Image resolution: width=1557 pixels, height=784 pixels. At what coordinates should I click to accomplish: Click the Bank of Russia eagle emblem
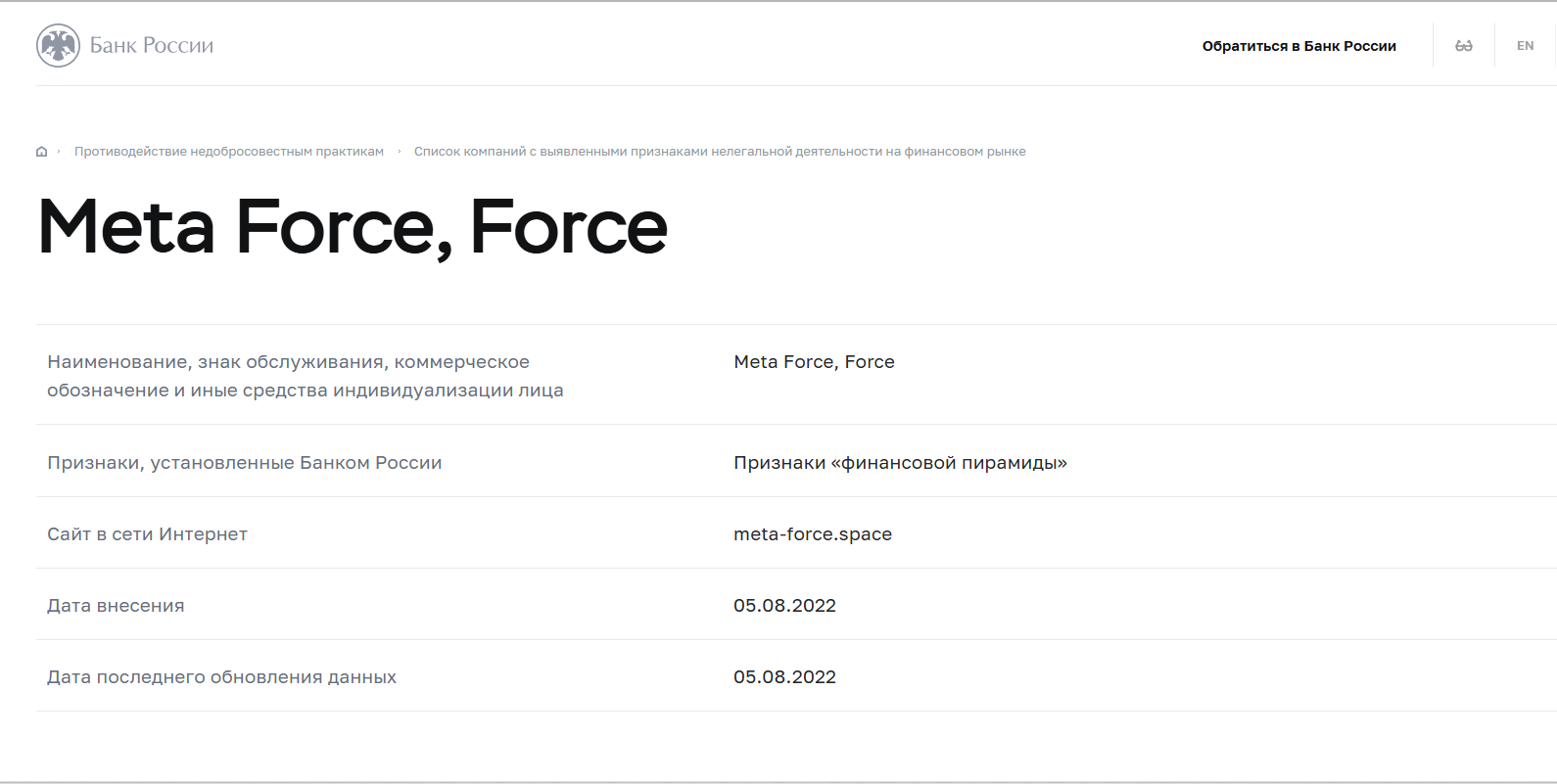(x=58, y=45)
